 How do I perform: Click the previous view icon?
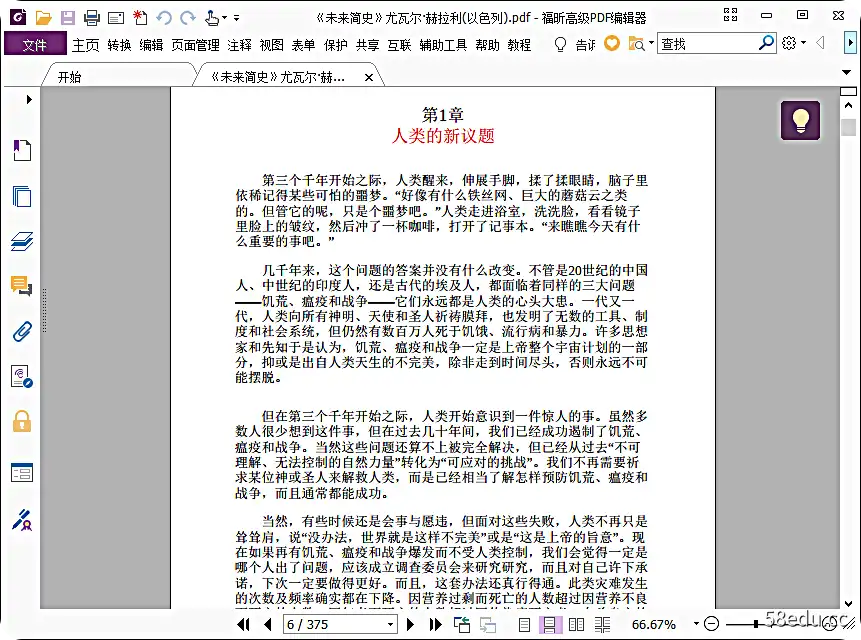tap(462, 624)
